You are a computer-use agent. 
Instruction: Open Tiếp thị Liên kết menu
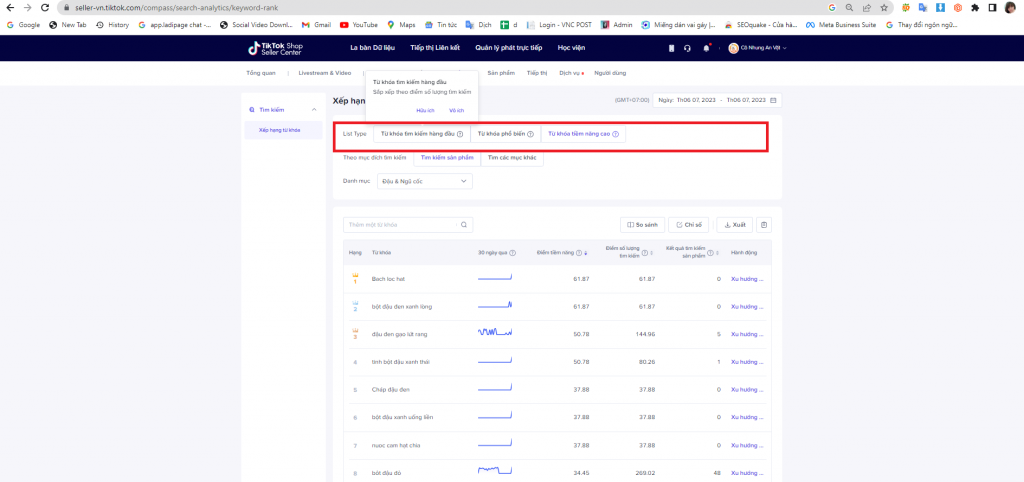click(435, 48)
